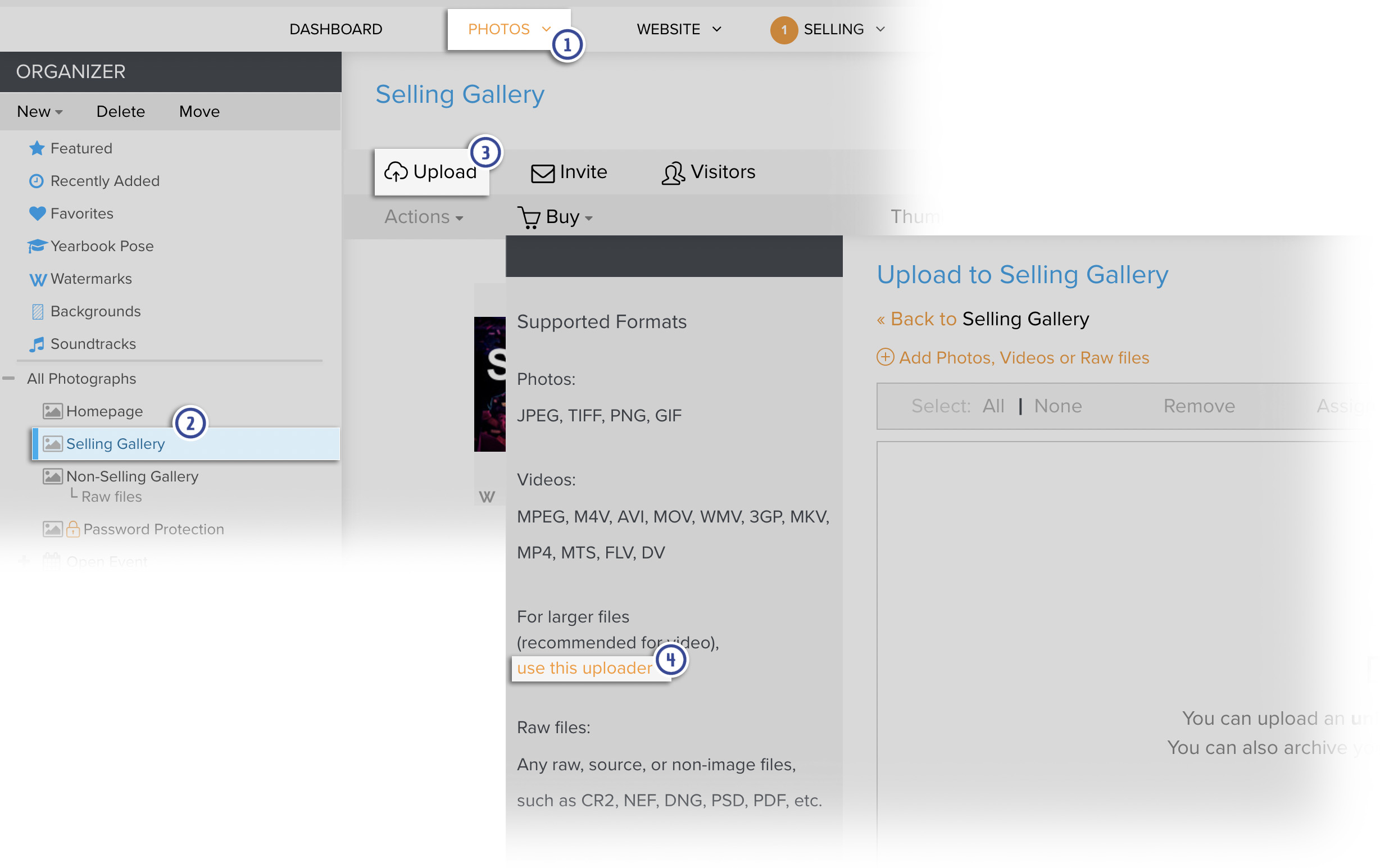Delete the selected organizer item

pos(120,112)
